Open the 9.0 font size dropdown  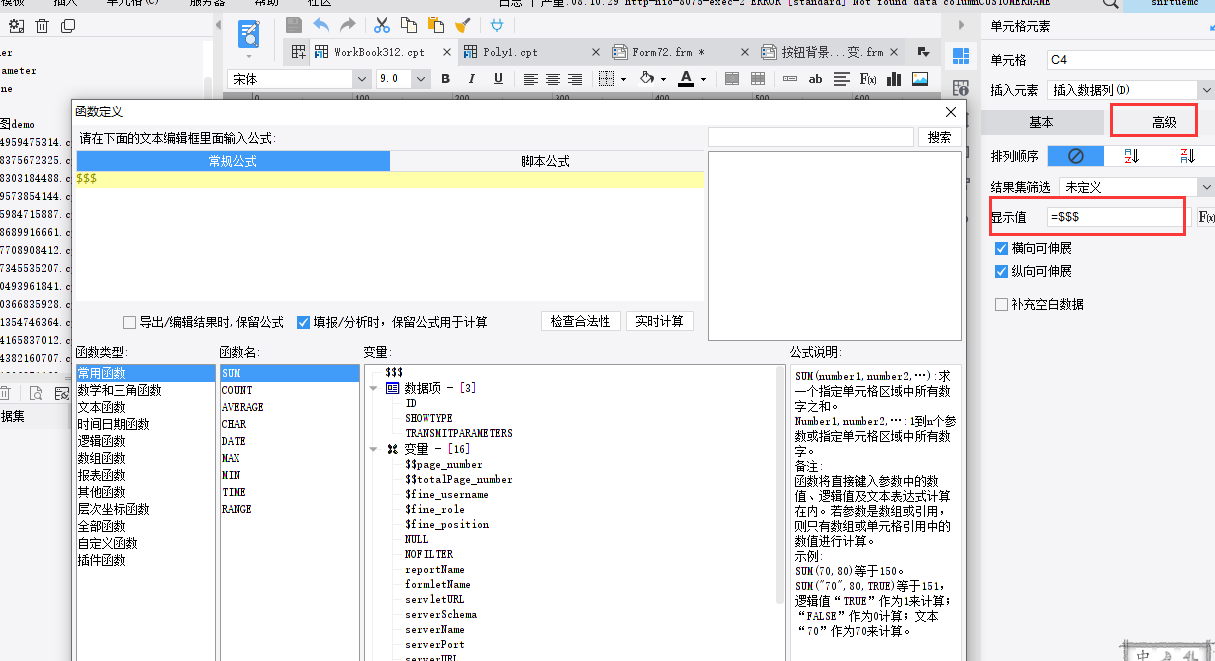(x=420, y=79)
